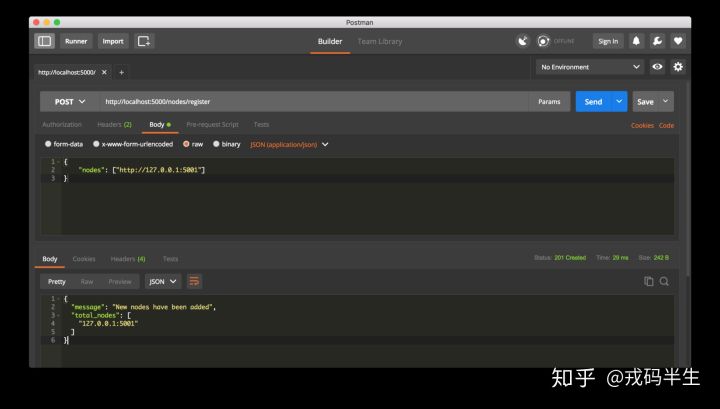The width and height of the screenshot is (720, 409).
Task: Open the POST method dropdown
Action: [69, 101]
